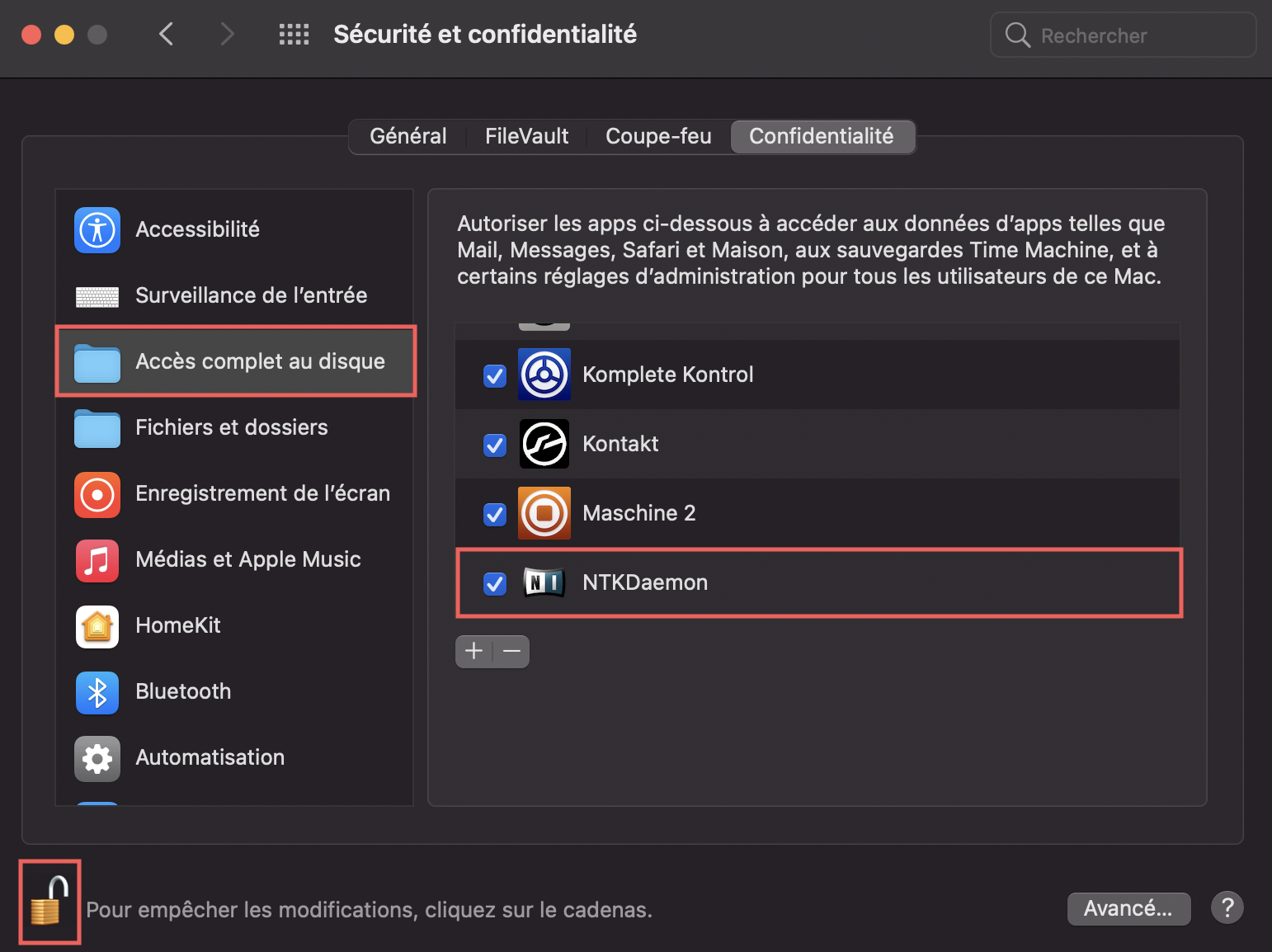This screenshot has width=1272, height=952.
Task: Click the padlock to prevent modifications
Action: 48,902
